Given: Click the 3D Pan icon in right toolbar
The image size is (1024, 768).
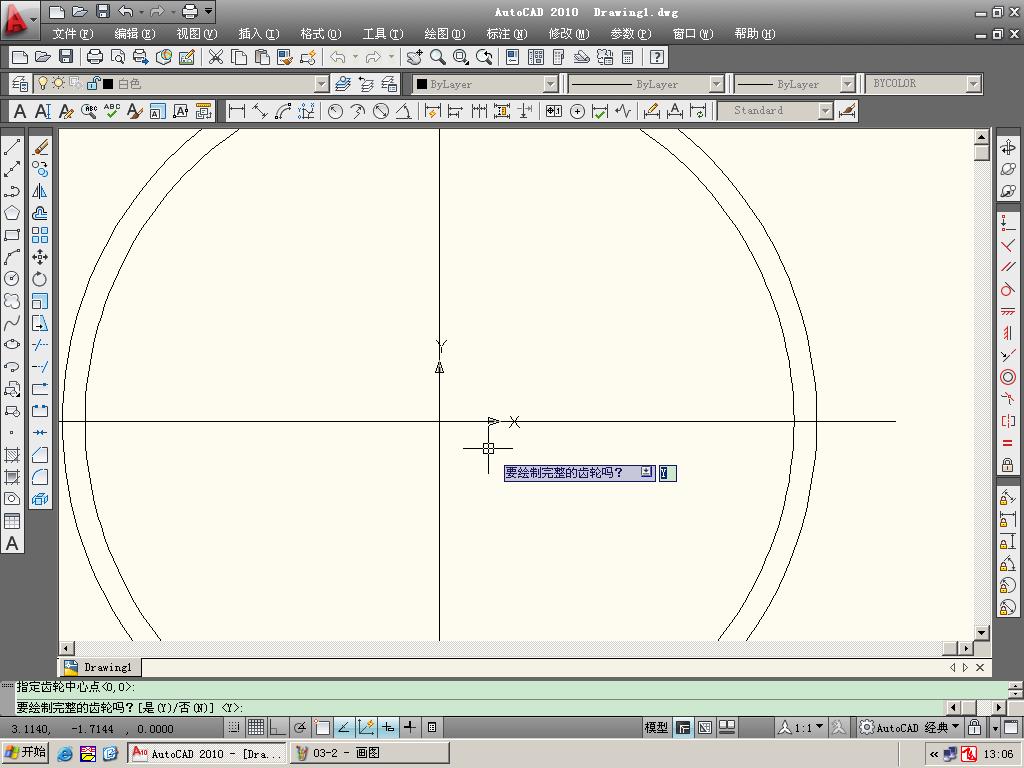Looking at the screenshot, I should click(1008, 148).
